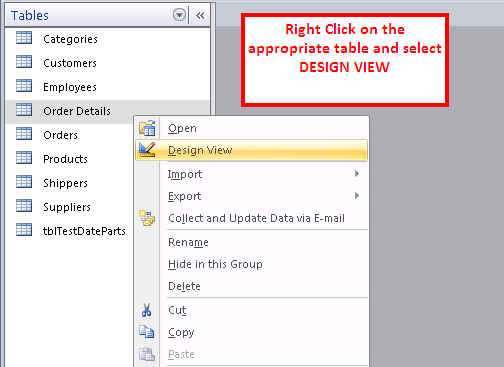Screen dimensions: 504x367
Task: Click the Copy pages icon
Action: coord(147,332)
